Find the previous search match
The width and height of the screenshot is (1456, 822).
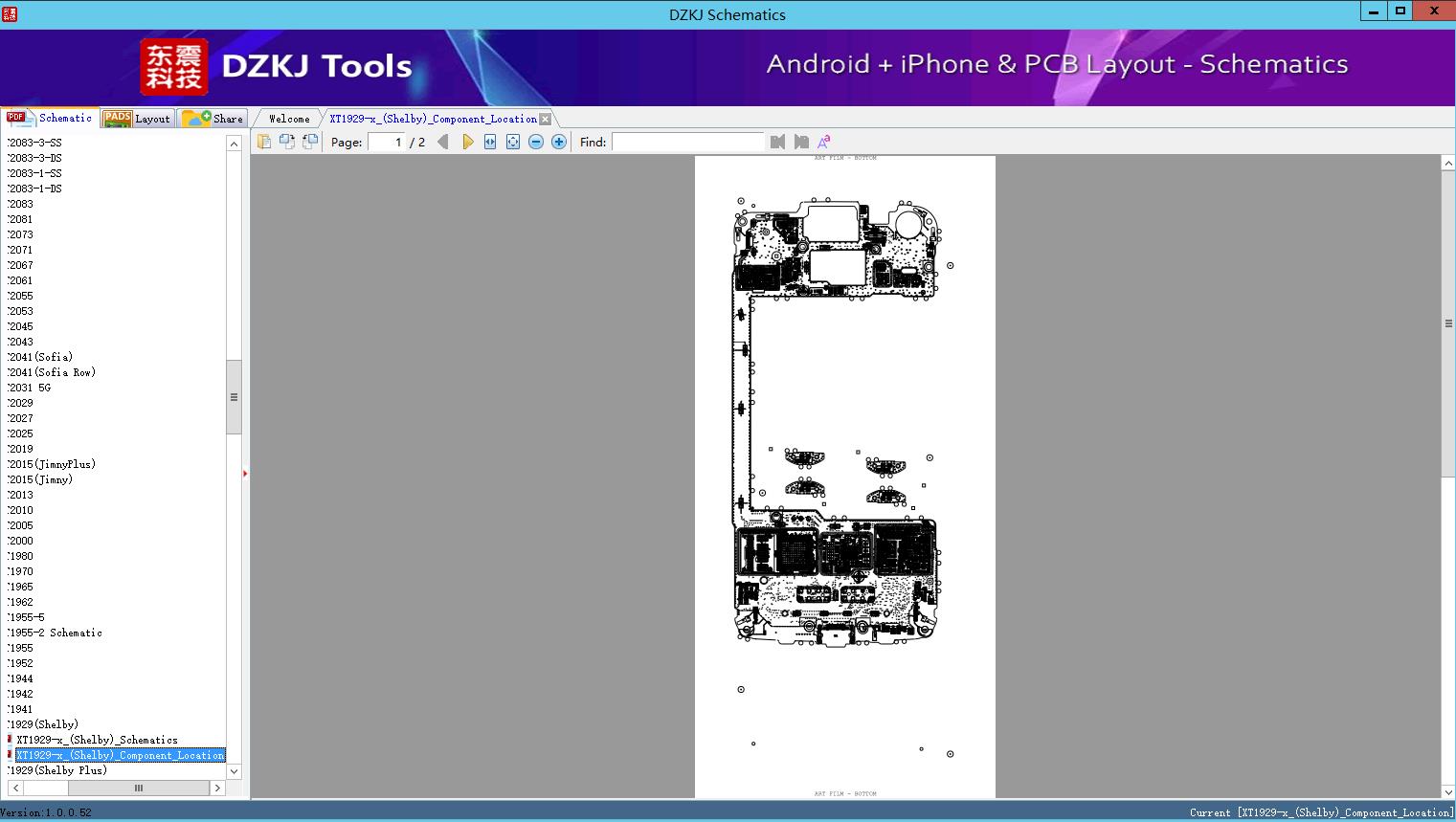pos(777,142)
